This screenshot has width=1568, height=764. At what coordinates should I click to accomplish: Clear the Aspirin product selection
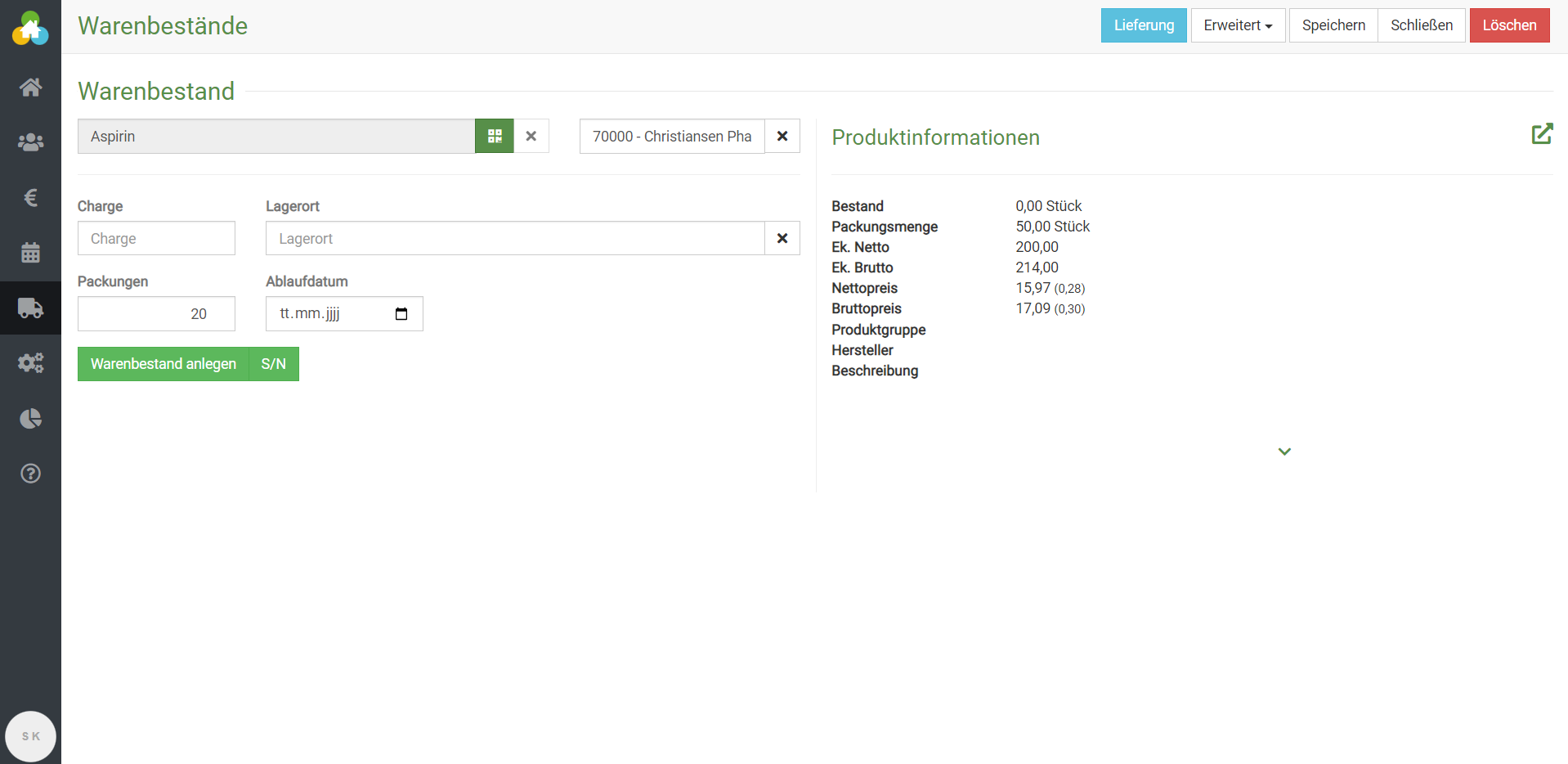point(531,137)
